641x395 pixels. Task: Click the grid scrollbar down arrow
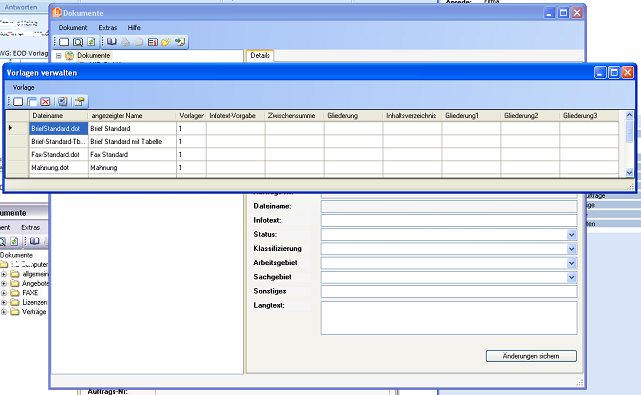(x=629, y=173)
